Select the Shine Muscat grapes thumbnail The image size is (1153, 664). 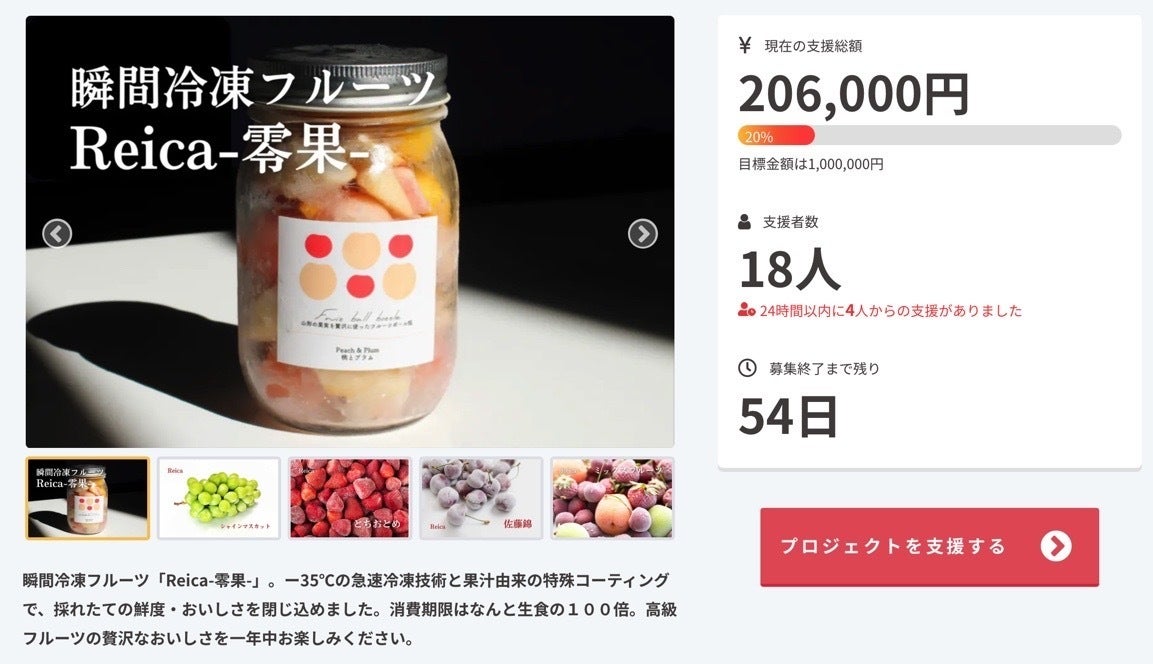(219, 499)
